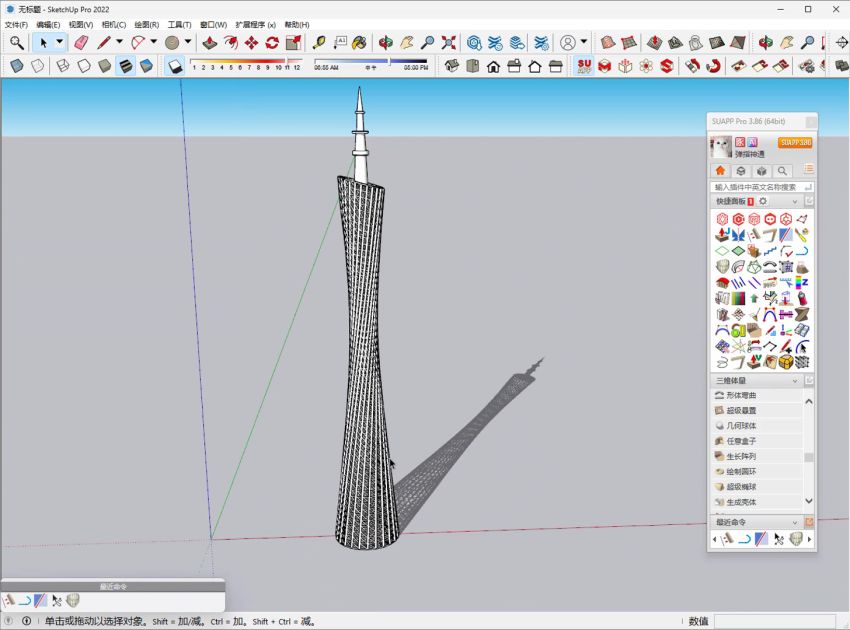The height and width of the screenshot is (630, 850).
Task: Open Pencil tool dropdown arrow
Action: [119, 42]
